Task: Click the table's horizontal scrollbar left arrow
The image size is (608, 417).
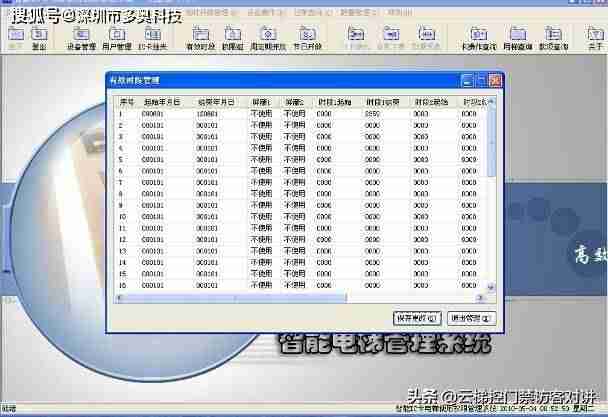Action: [120, 298]
